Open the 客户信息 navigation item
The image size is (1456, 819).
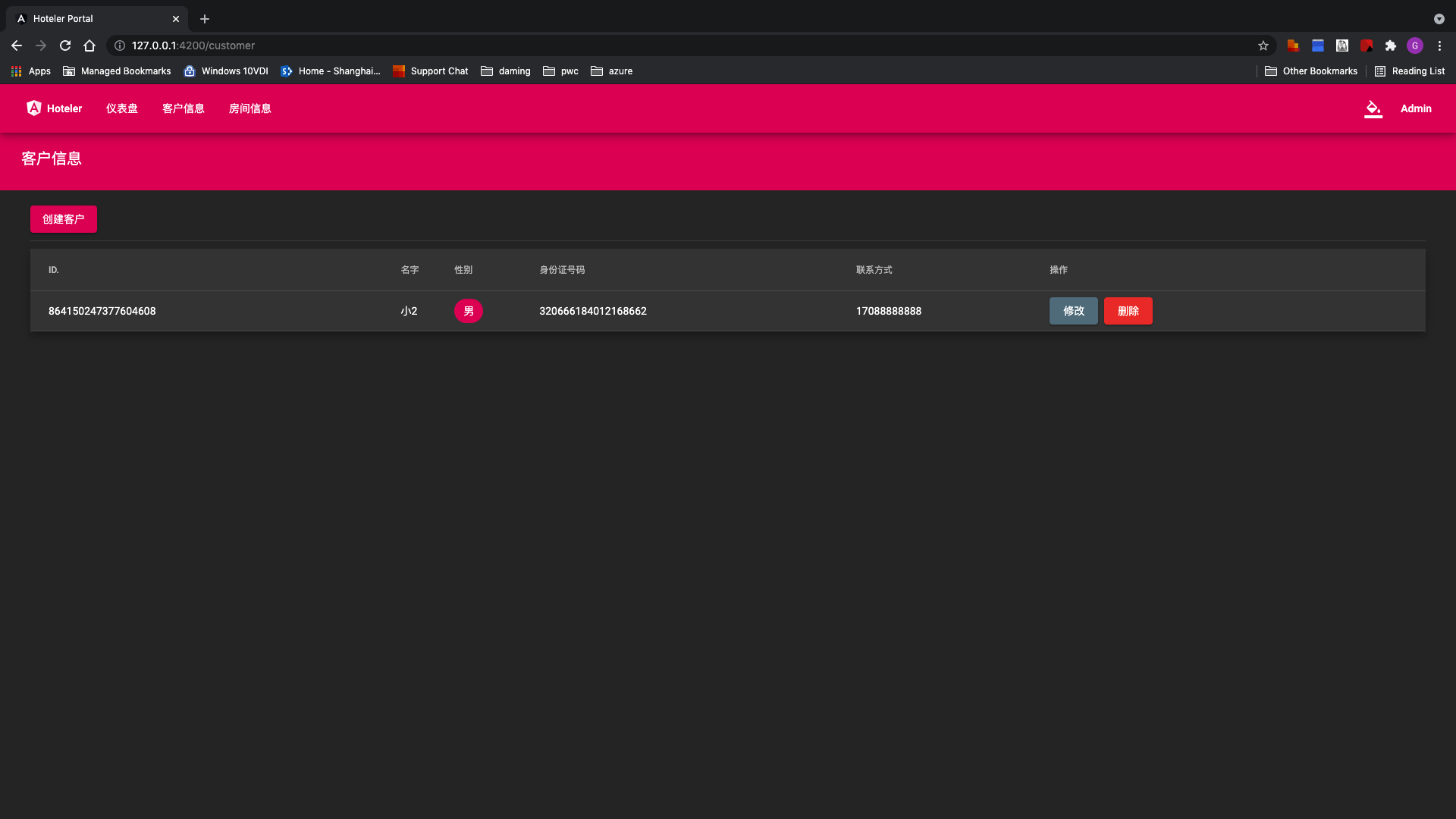[184, 108]
